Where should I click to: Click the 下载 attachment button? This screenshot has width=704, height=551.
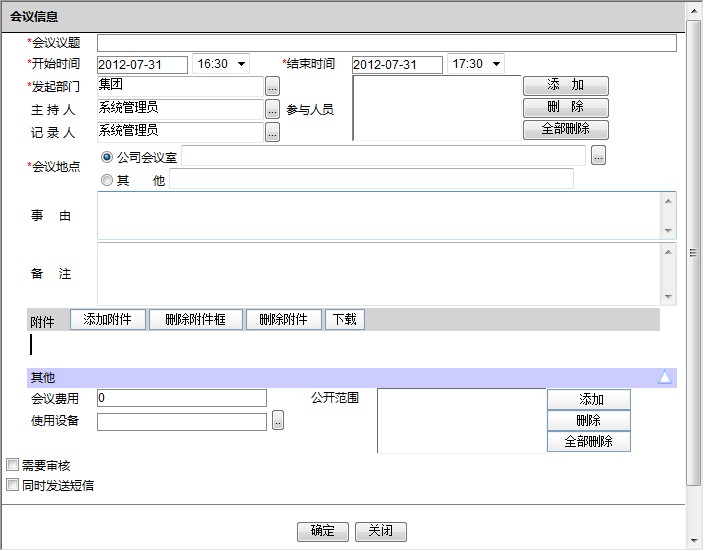345,320
